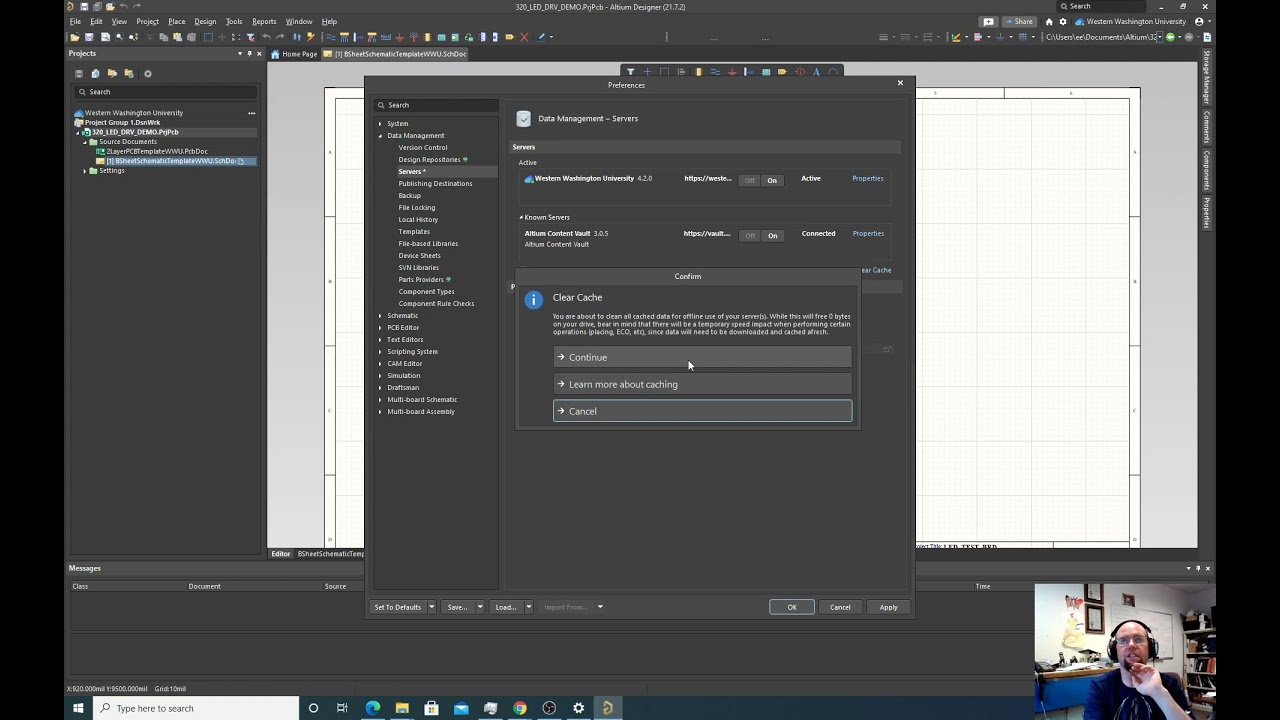Click the quick-access save icon in title bar
Image resolution: width=1280 pixels, height=720 pixels.
coord(84,6)
